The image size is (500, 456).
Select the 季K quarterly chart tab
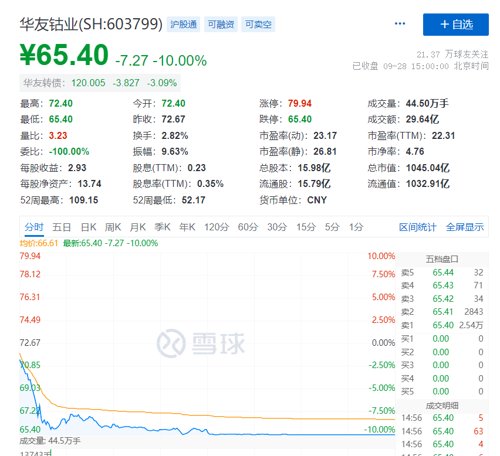162,227
